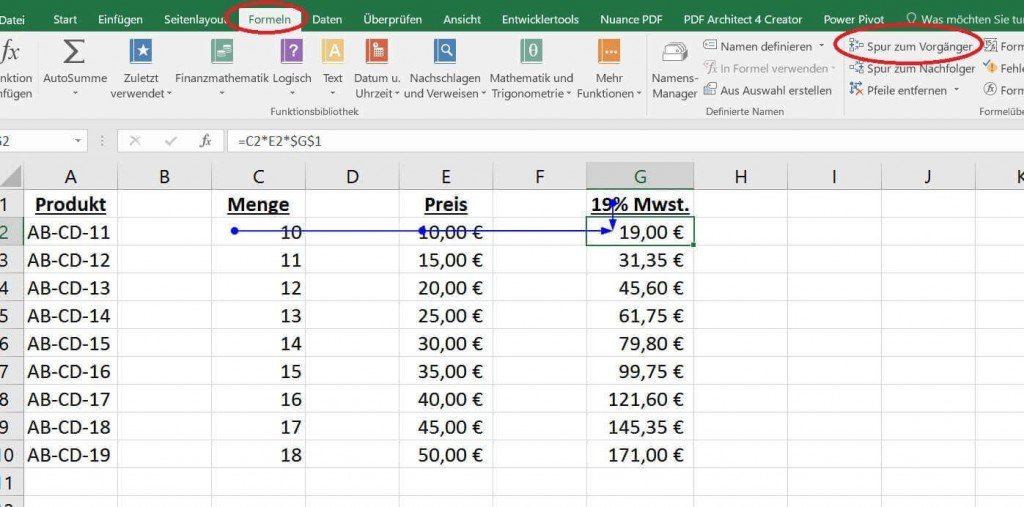Select column C header
The image size is (1024, 507).
click(x=259, y=176)
